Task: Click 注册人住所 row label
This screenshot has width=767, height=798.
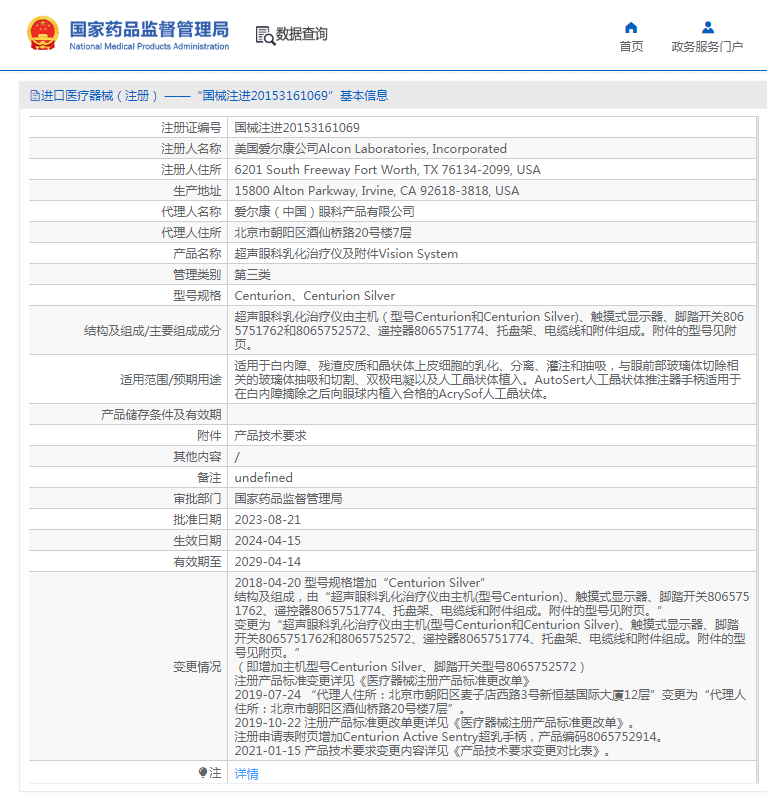Action: click(x=191, y=169)
